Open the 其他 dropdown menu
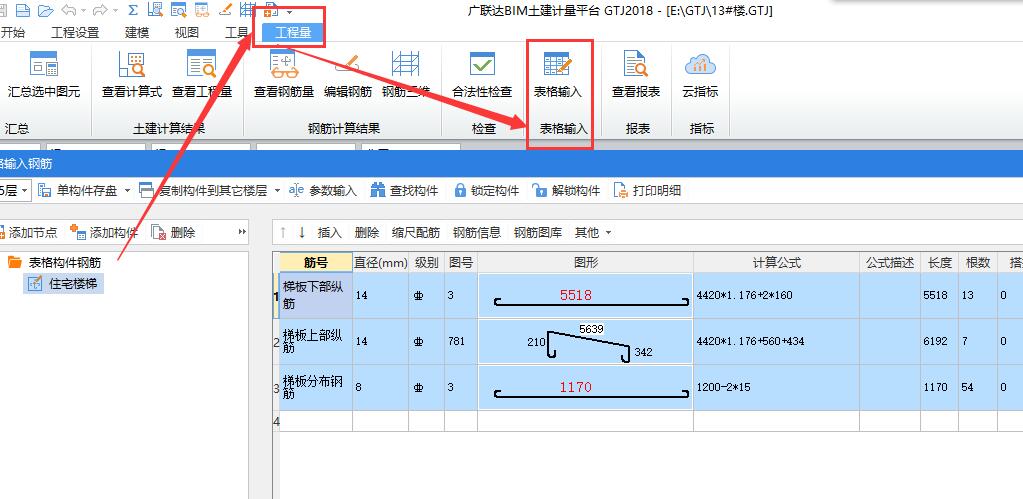Viewport: 1023px width, 499px height. tap(592, 232)
